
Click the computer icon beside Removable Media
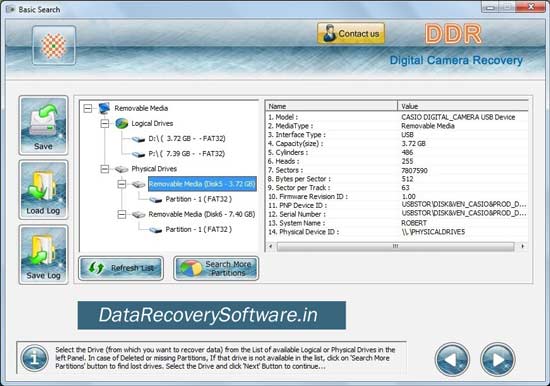104,108
